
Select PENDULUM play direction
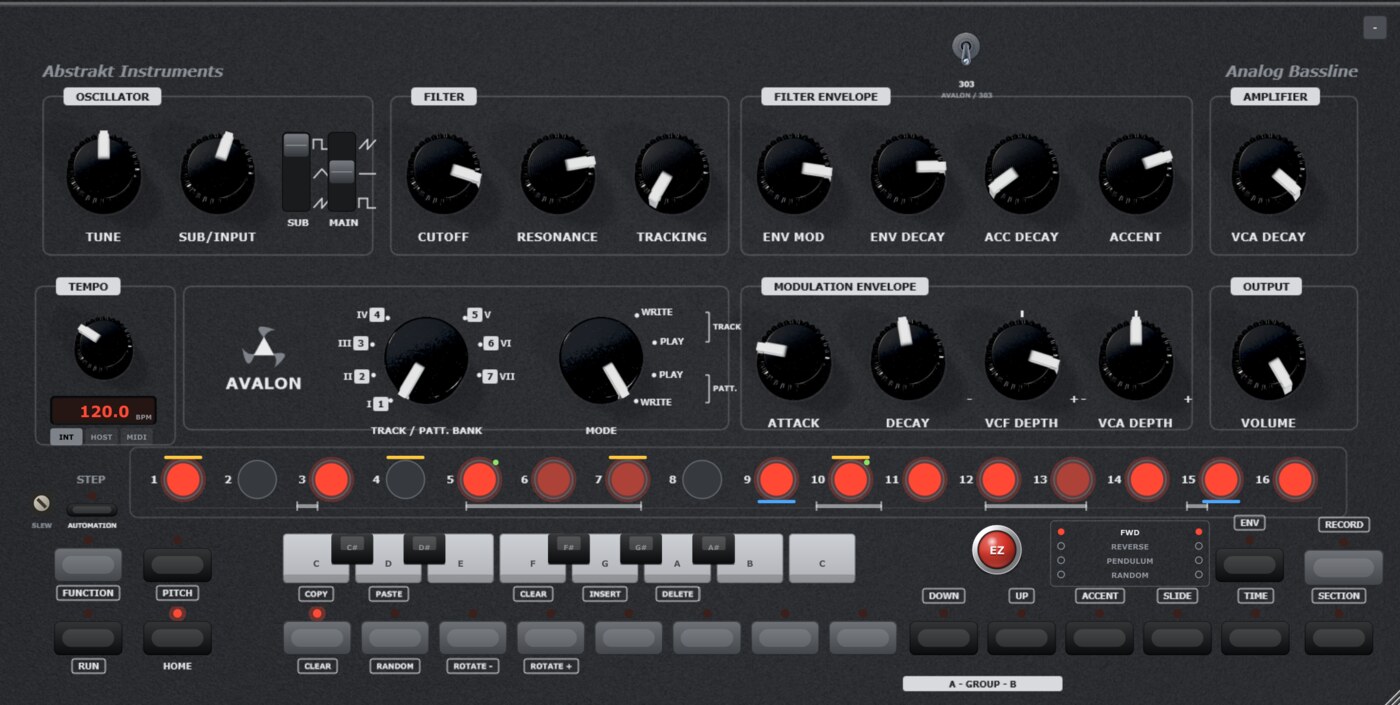[1129, 561]
